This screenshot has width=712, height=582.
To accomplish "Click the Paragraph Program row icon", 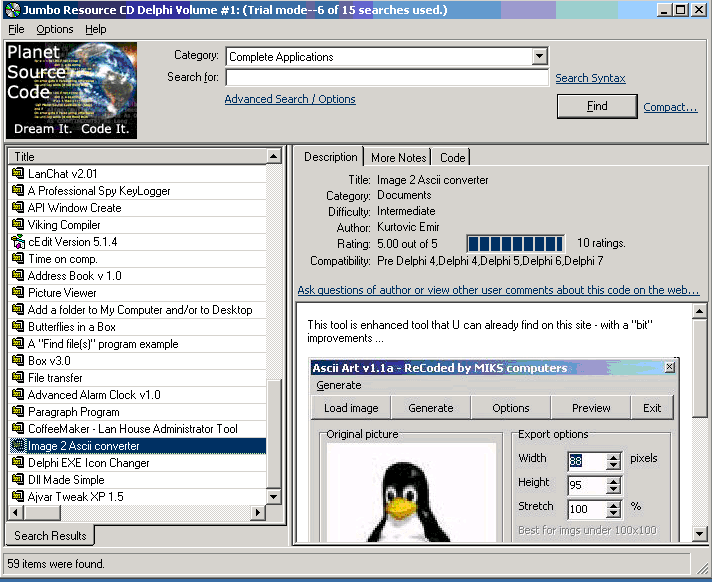I will [x=18, y=411].
